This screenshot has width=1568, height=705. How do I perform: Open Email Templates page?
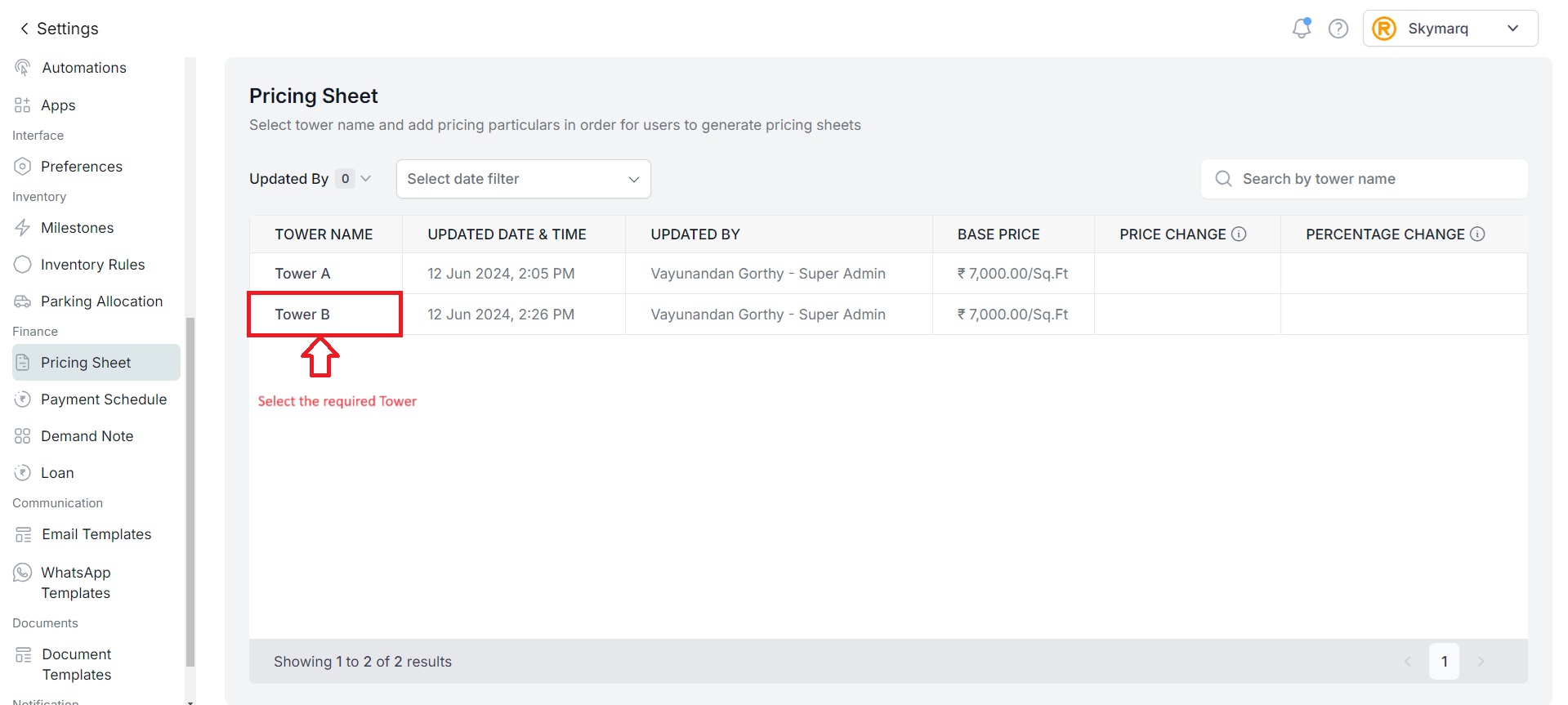click(96, 534)
